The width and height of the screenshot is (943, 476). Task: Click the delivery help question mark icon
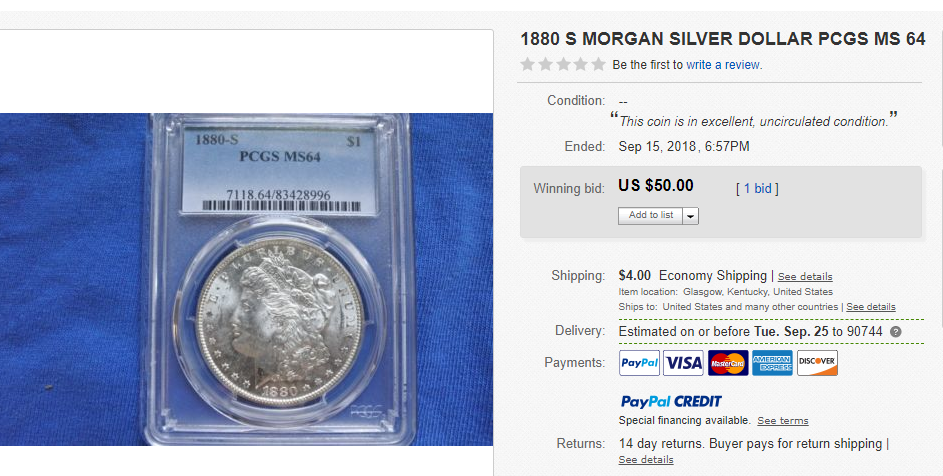pos(895,332)
